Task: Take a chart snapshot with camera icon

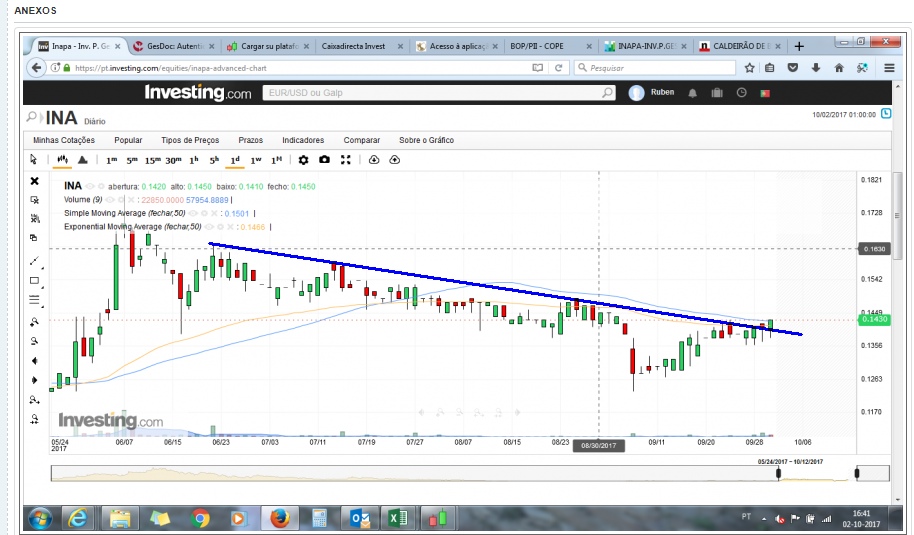Action: point(324,159)
